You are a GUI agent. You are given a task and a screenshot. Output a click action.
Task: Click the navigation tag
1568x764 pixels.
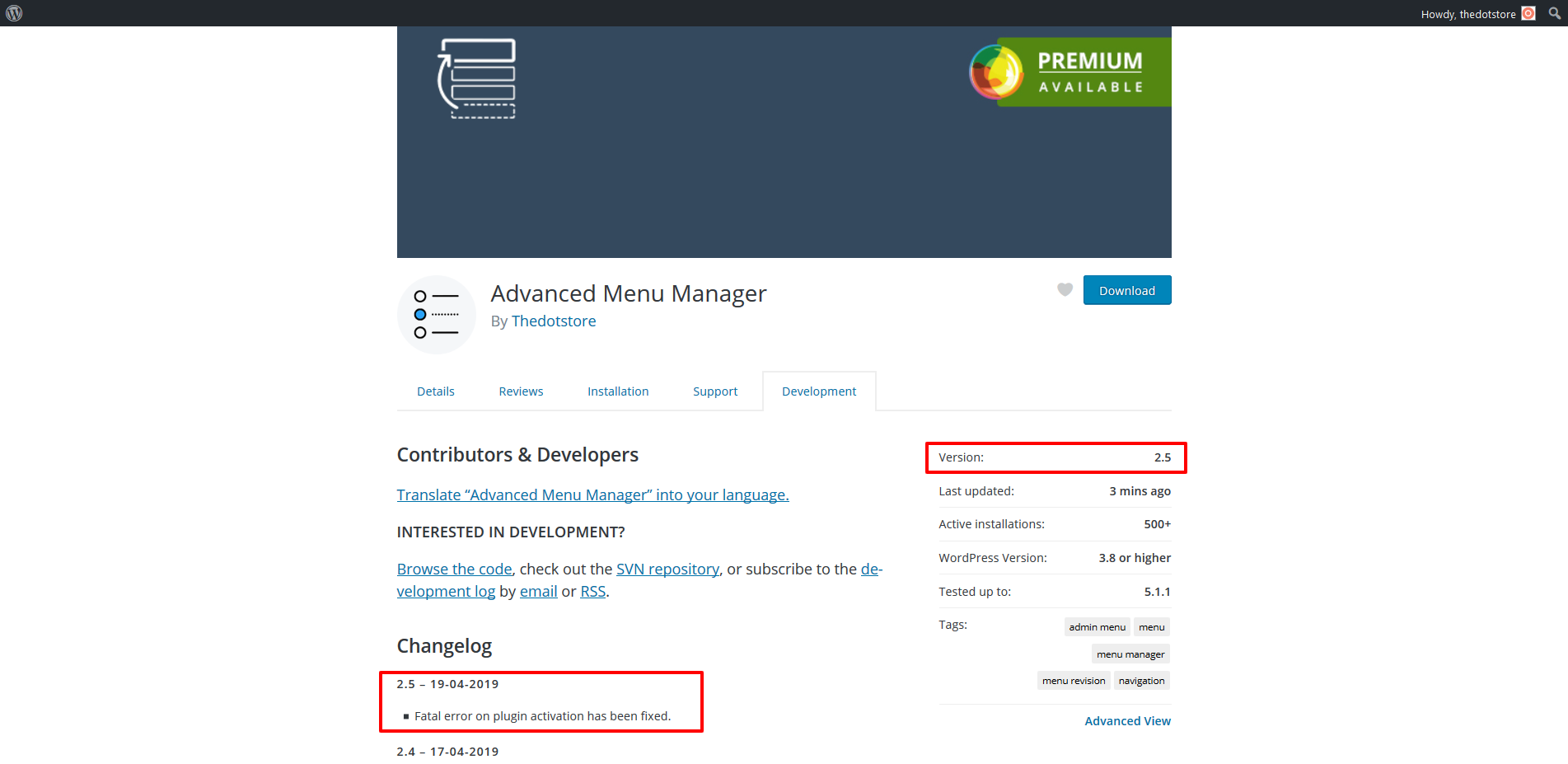pos(1142,681)
